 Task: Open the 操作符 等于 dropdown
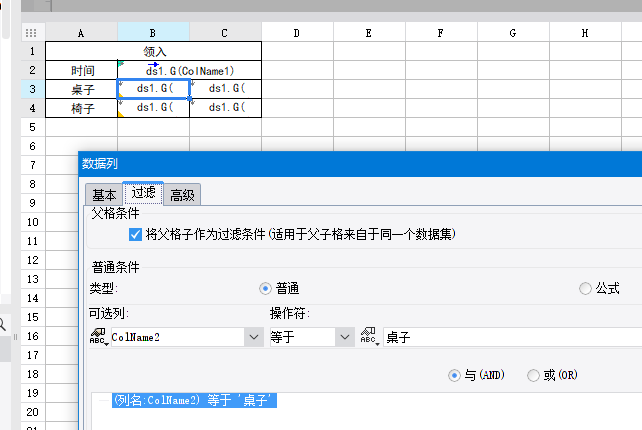(345, 337)
